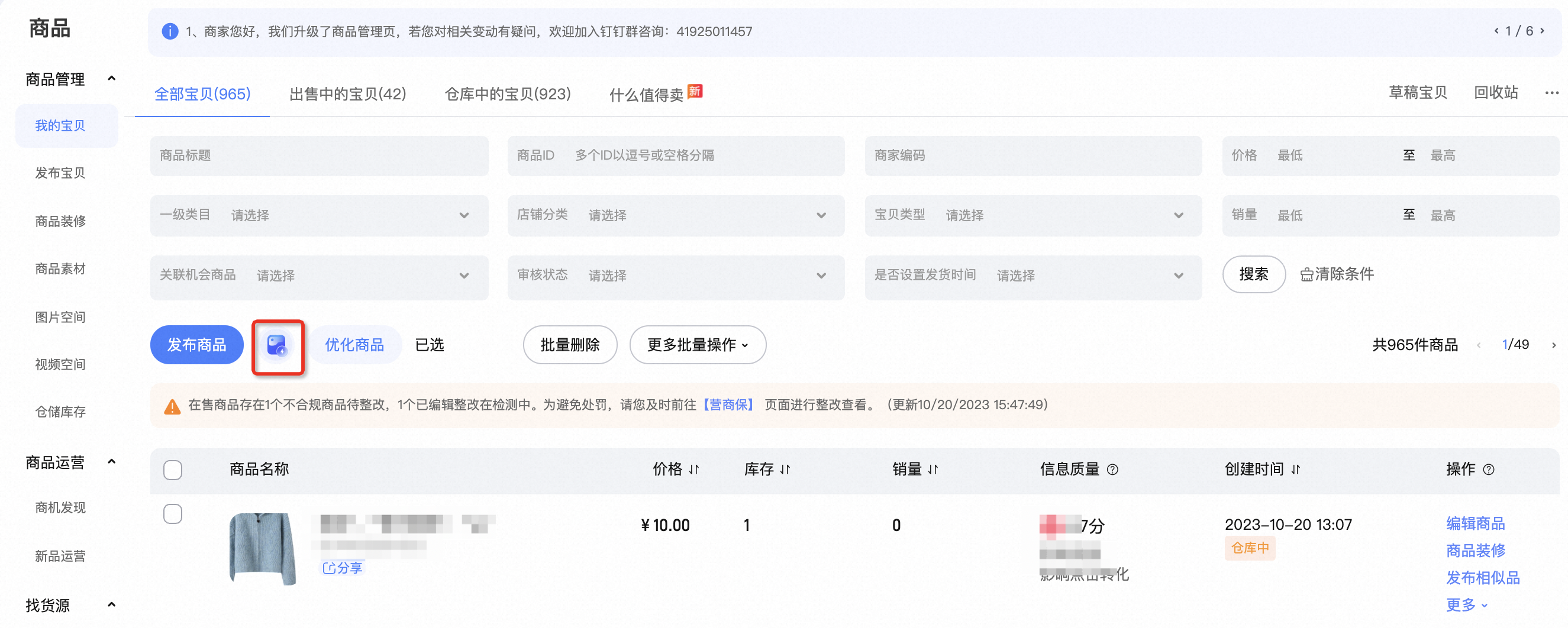Screen dimensions: 1568x628
Task: Switch to 什么值得卖 tab
Action: point(647,95)
